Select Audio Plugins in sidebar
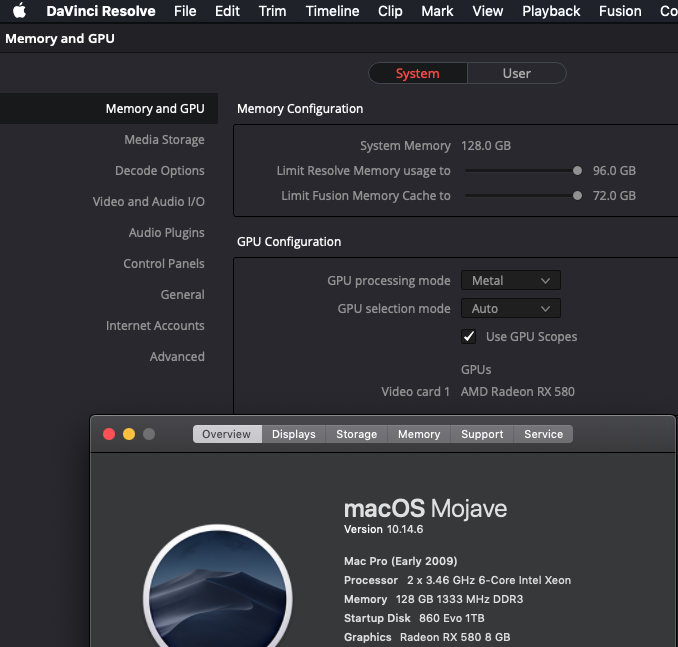This screenshot has height=647, width=678. click(x=166, y=233)
